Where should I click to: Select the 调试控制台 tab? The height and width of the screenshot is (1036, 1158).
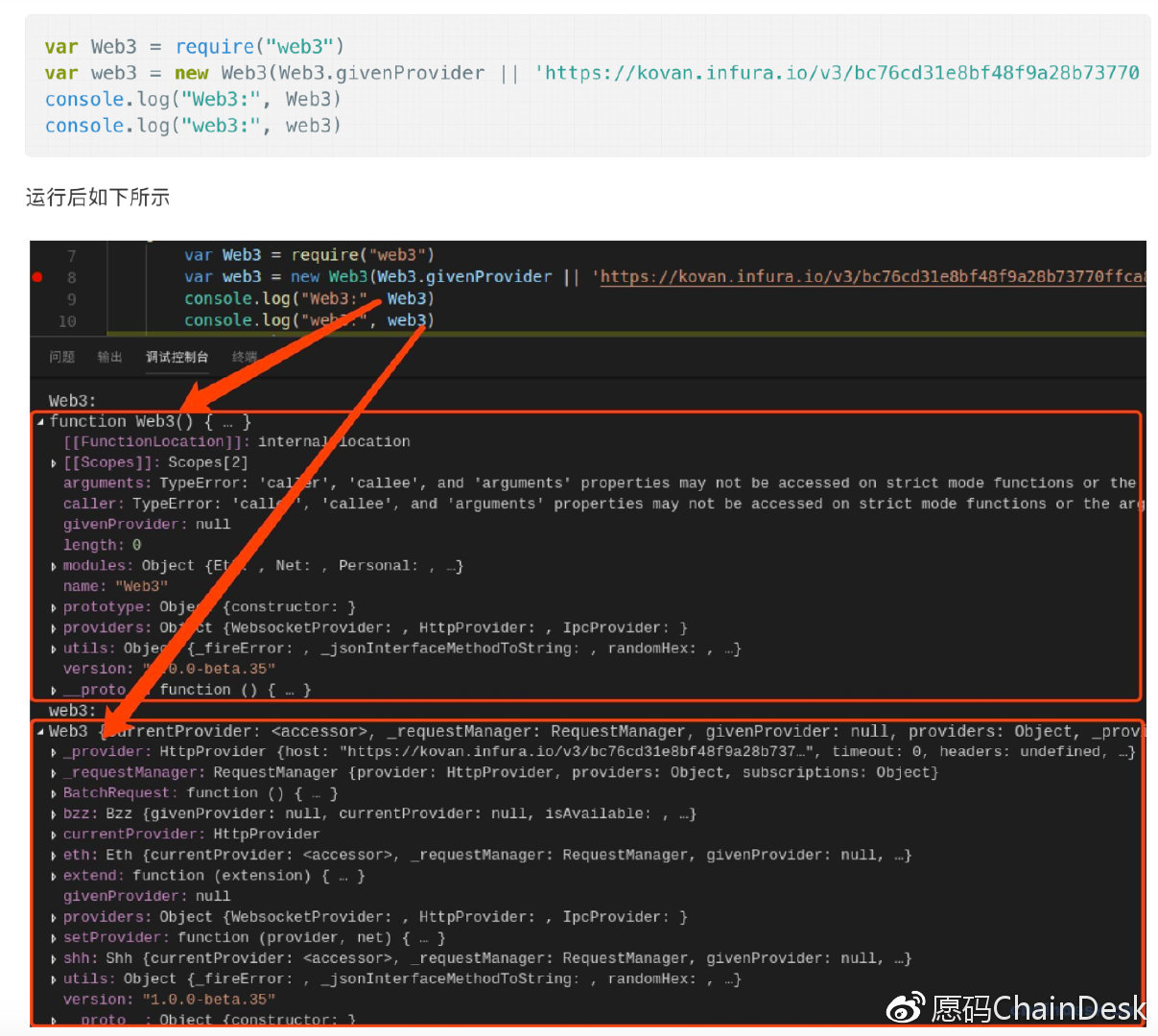click(177, 357)
